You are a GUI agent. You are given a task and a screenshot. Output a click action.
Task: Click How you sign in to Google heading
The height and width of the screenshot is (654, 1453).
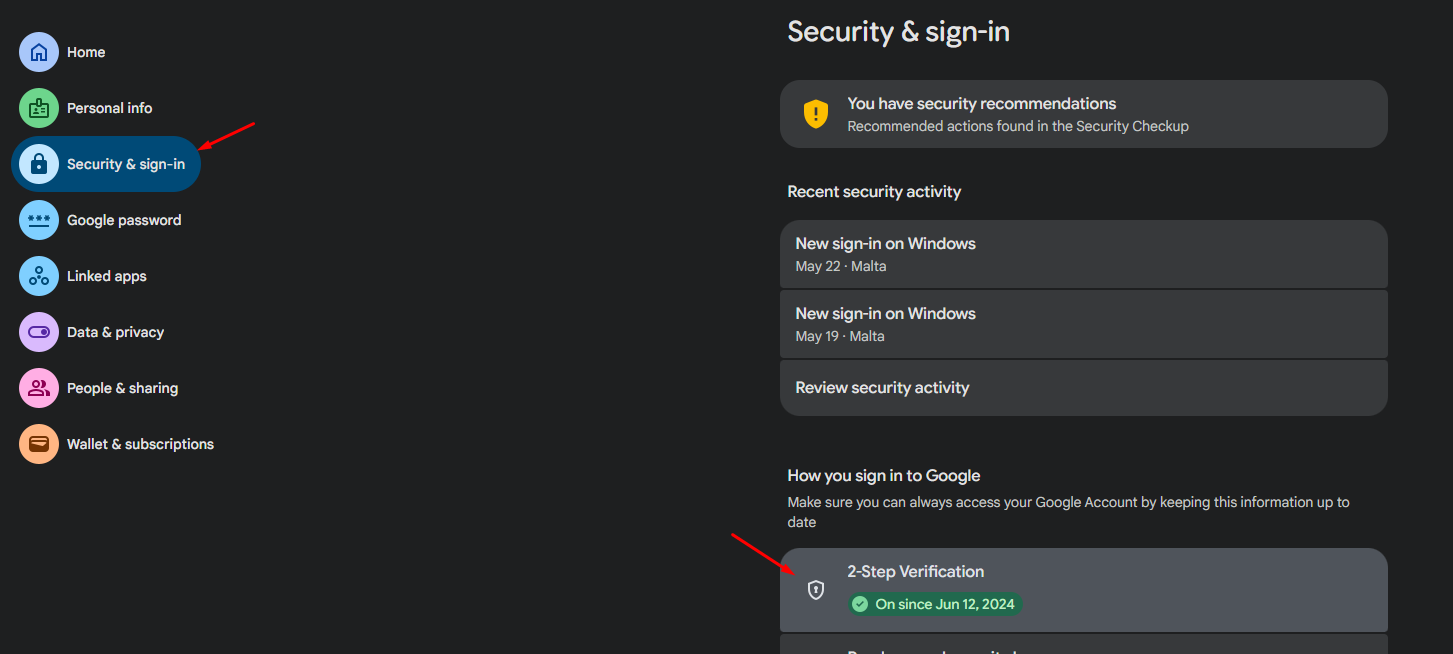[884, 476]
